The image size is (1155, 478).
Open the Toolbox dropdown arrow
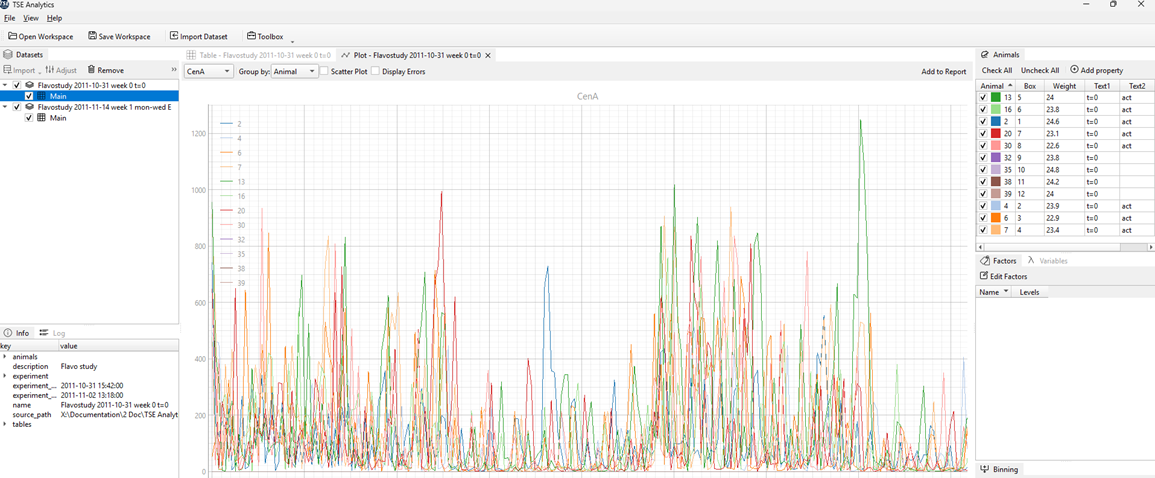click(x=292, y=41)
